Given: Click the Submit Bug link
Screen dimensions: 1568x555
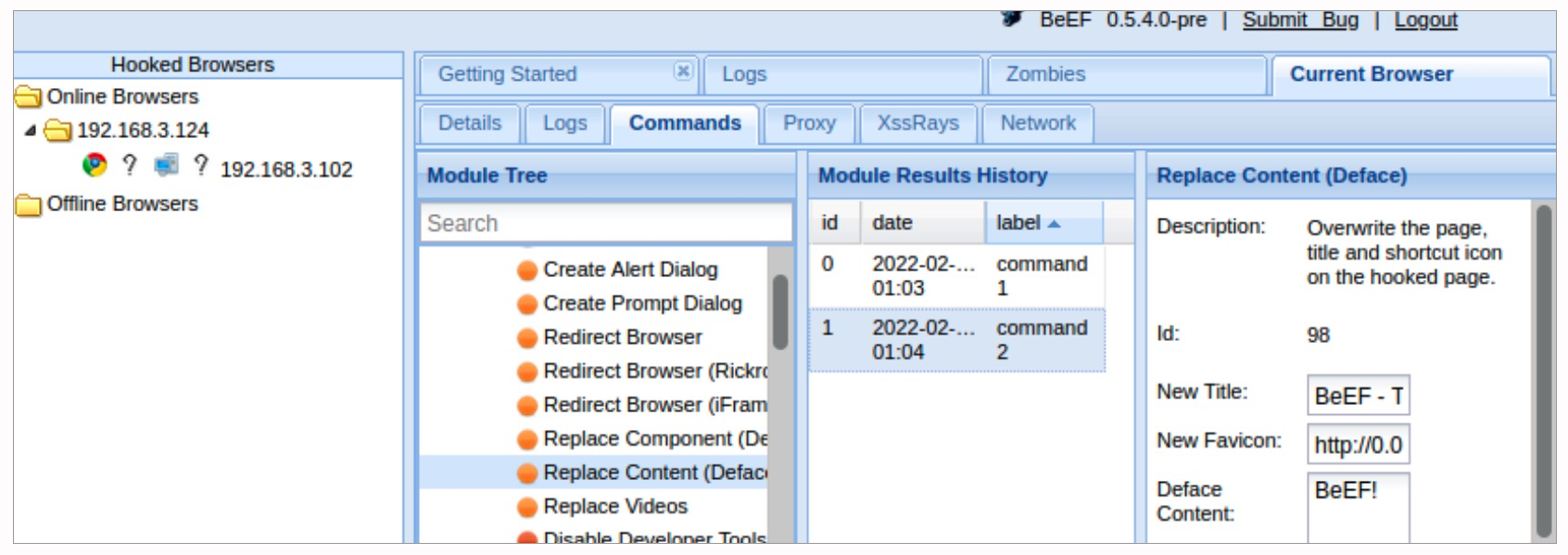Looking at the screenshot, I should click(1299, 20).
